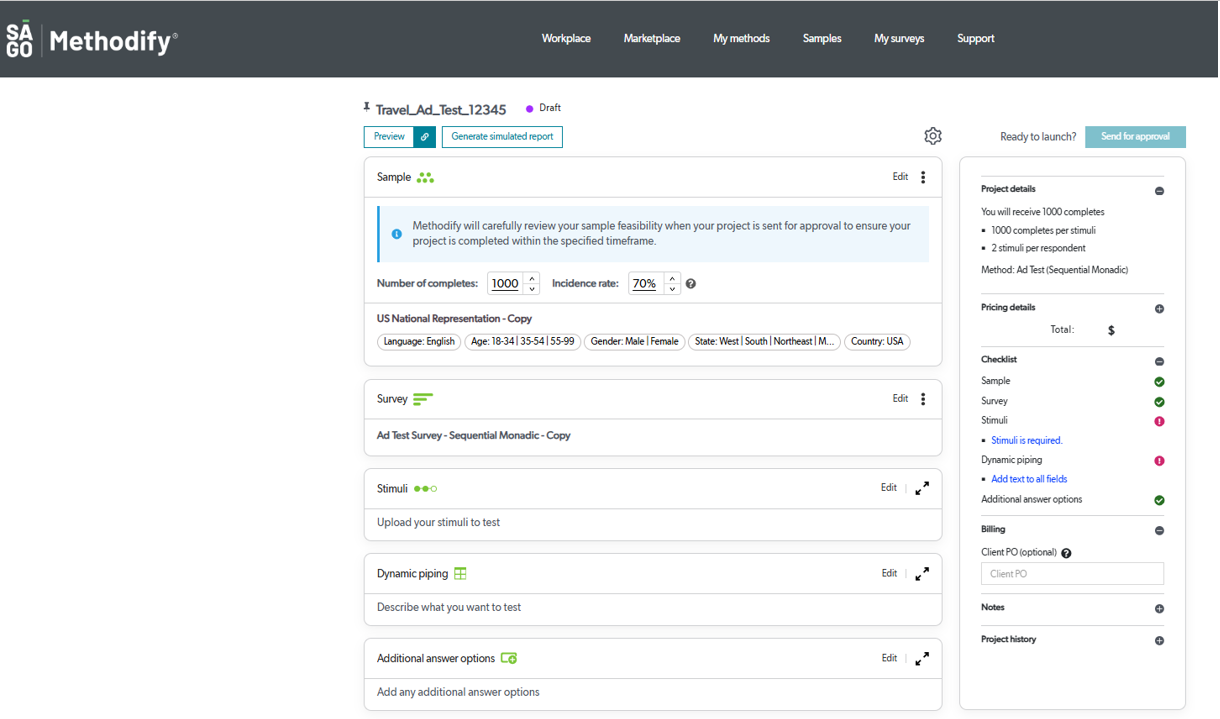Go to My surveys page
This screenshot has height=719, width=1220.
[898, 39]
